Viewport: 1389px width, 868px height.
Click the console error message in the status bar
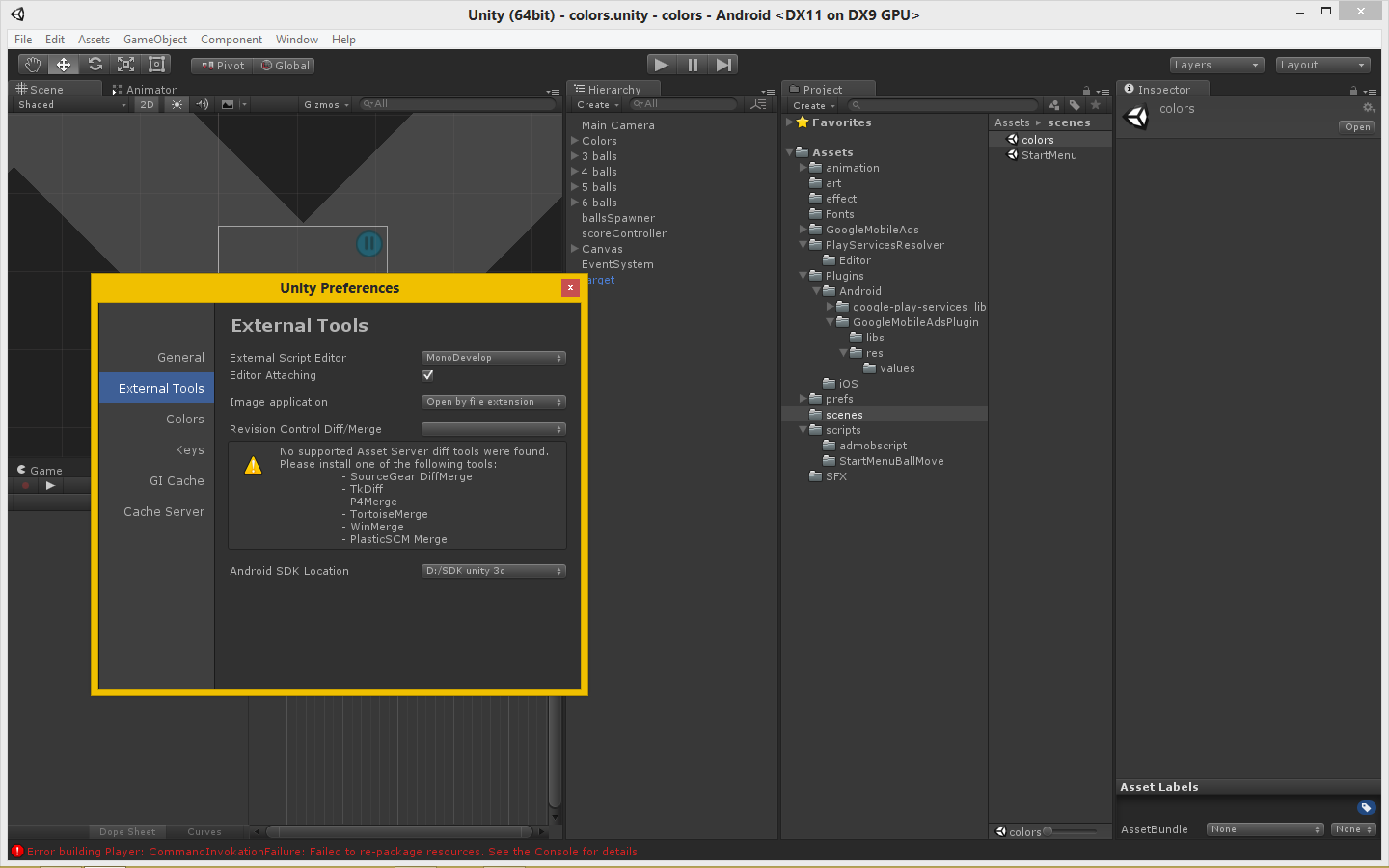pyautogui.click(x=334, y=852)
